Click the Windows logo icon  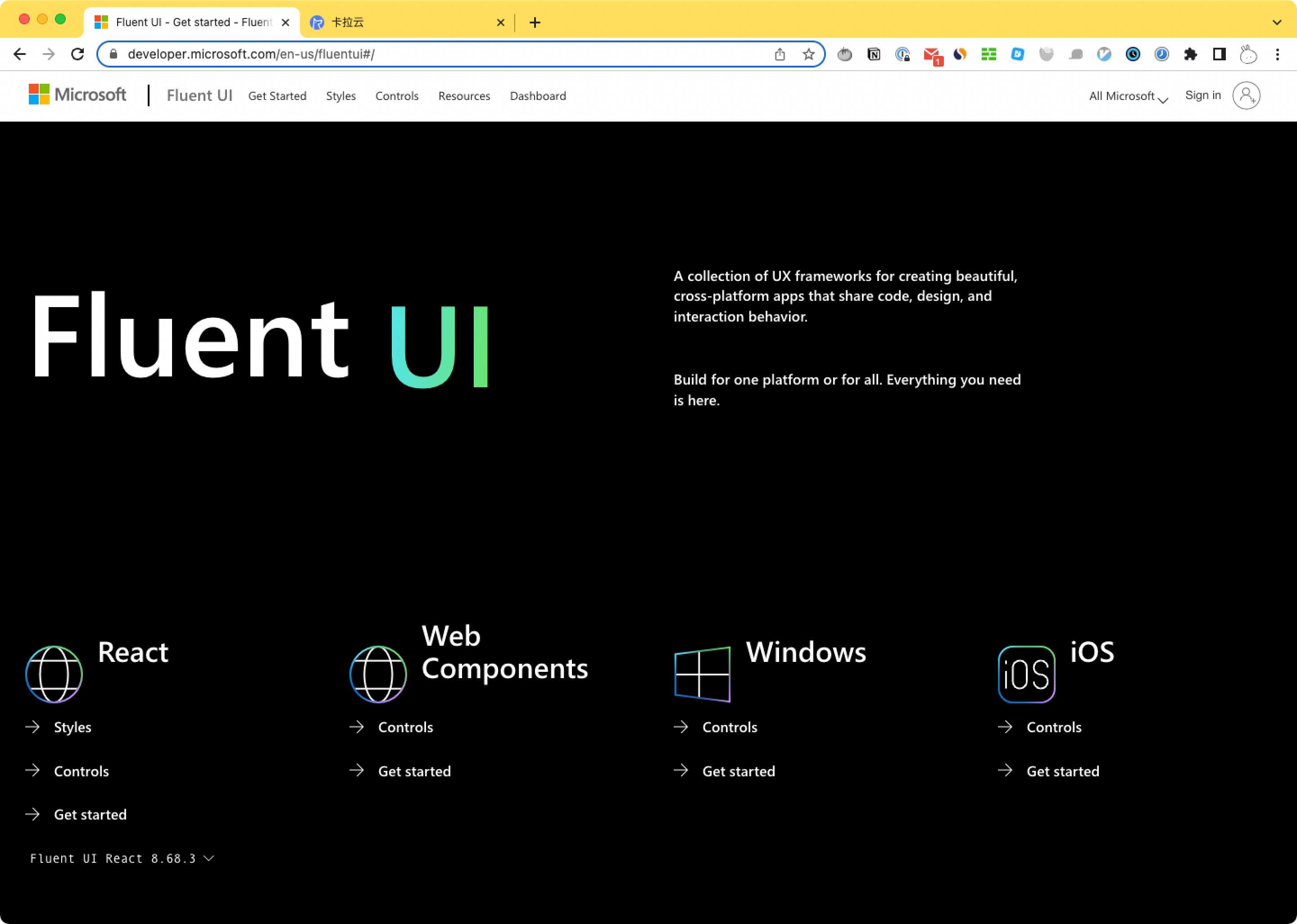(x=702, y=674)
